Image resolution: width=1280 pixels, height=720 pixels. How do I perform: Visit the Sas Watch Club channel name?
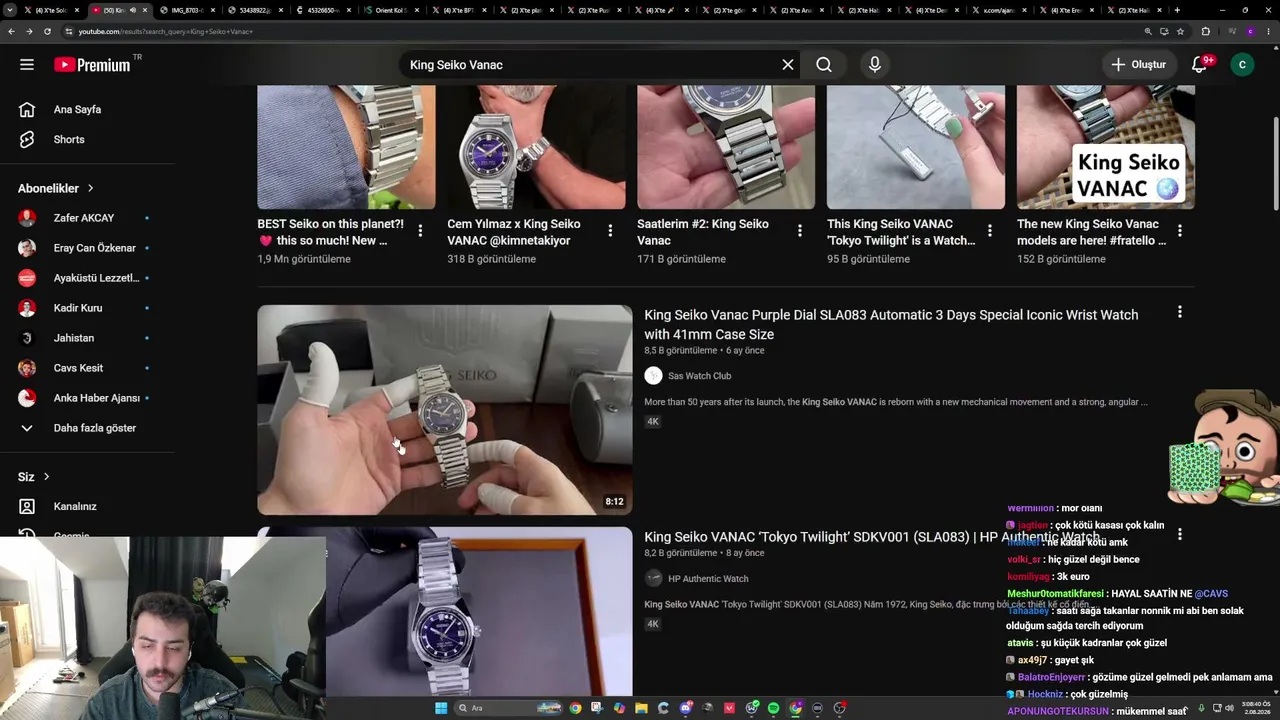[x=700, y=376]
